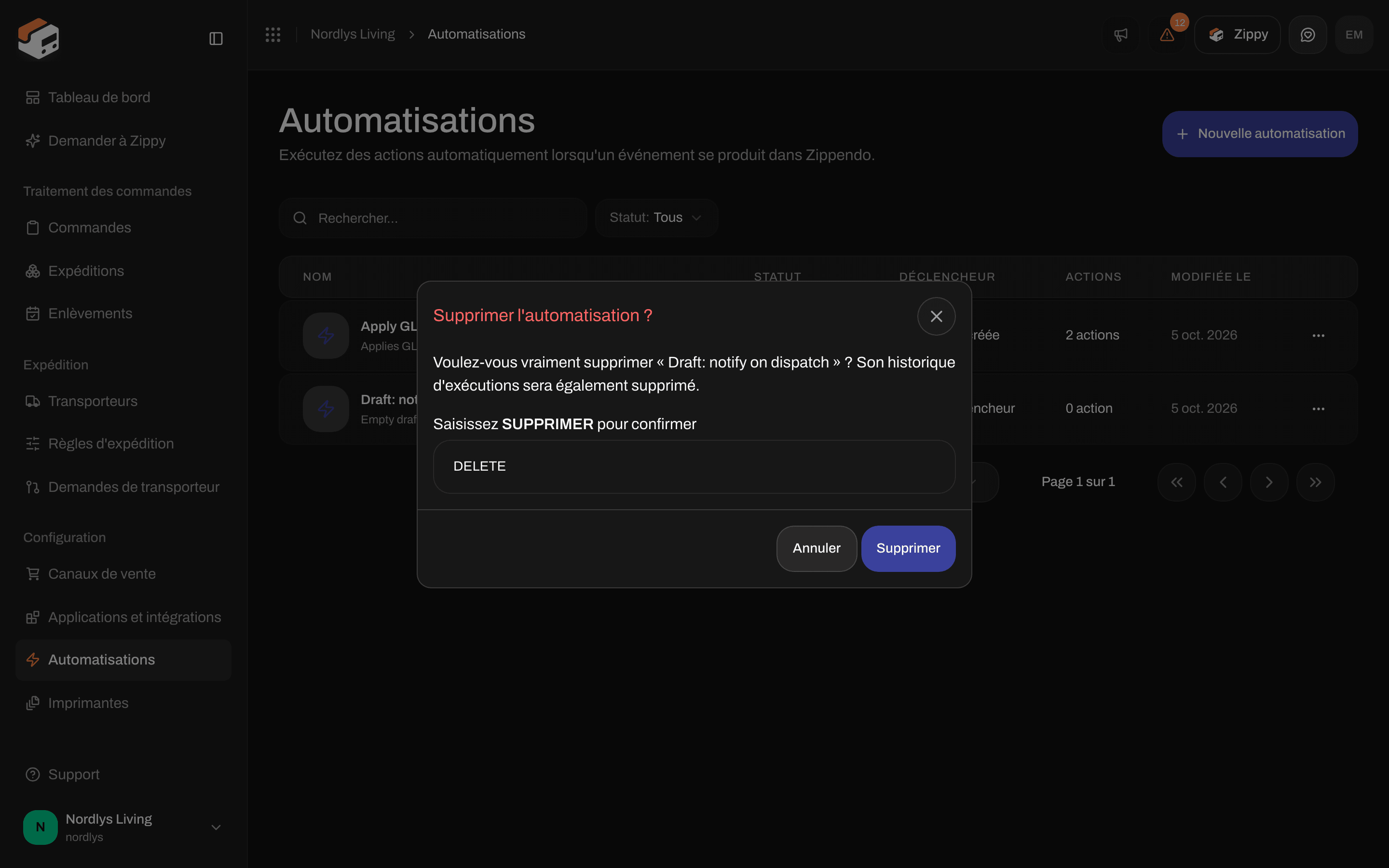Click the Automatisations breadcrumb

[x=477, y=34]
